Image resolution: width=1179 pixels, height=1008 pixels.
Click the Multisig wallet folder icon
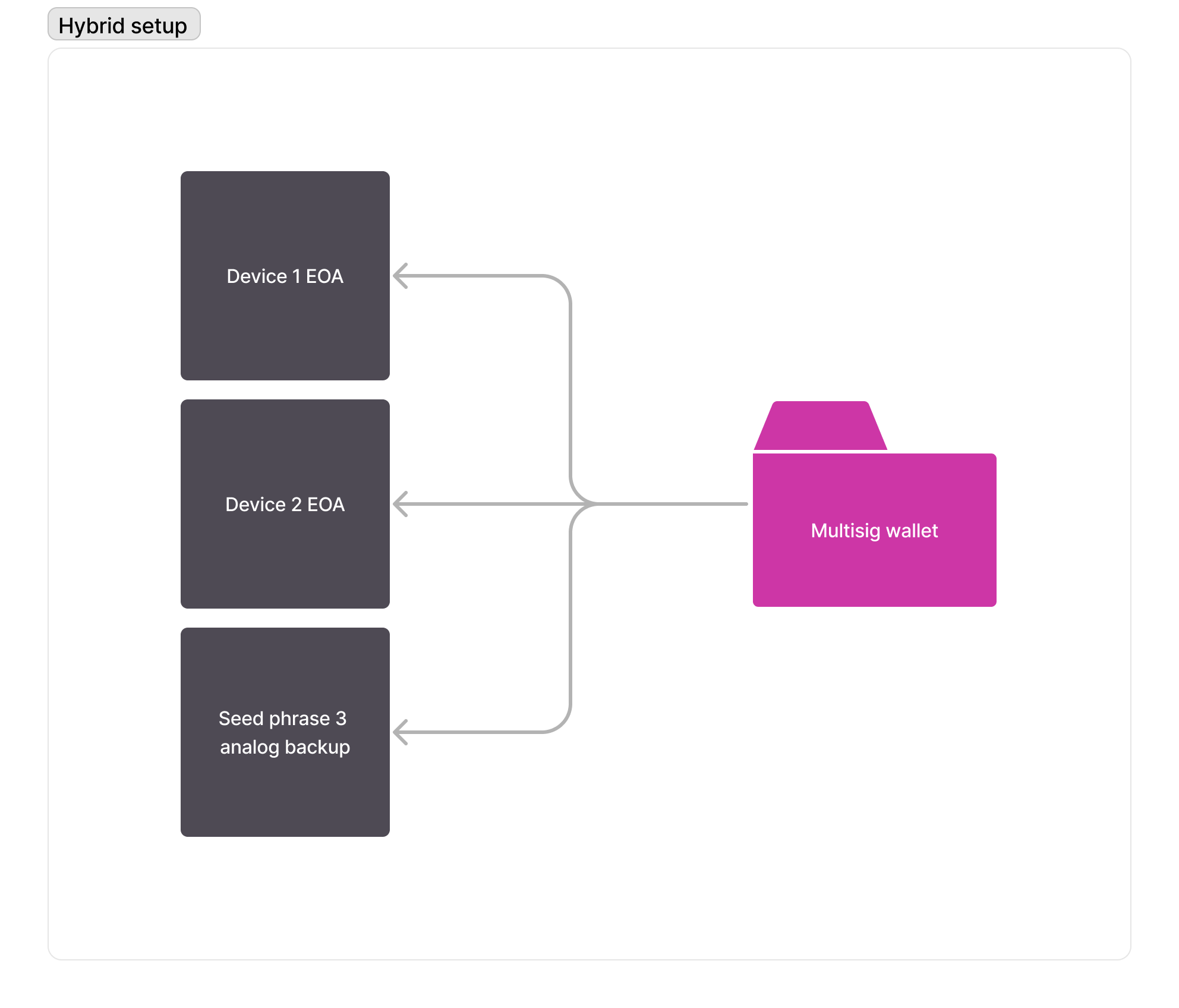point(874,504)
